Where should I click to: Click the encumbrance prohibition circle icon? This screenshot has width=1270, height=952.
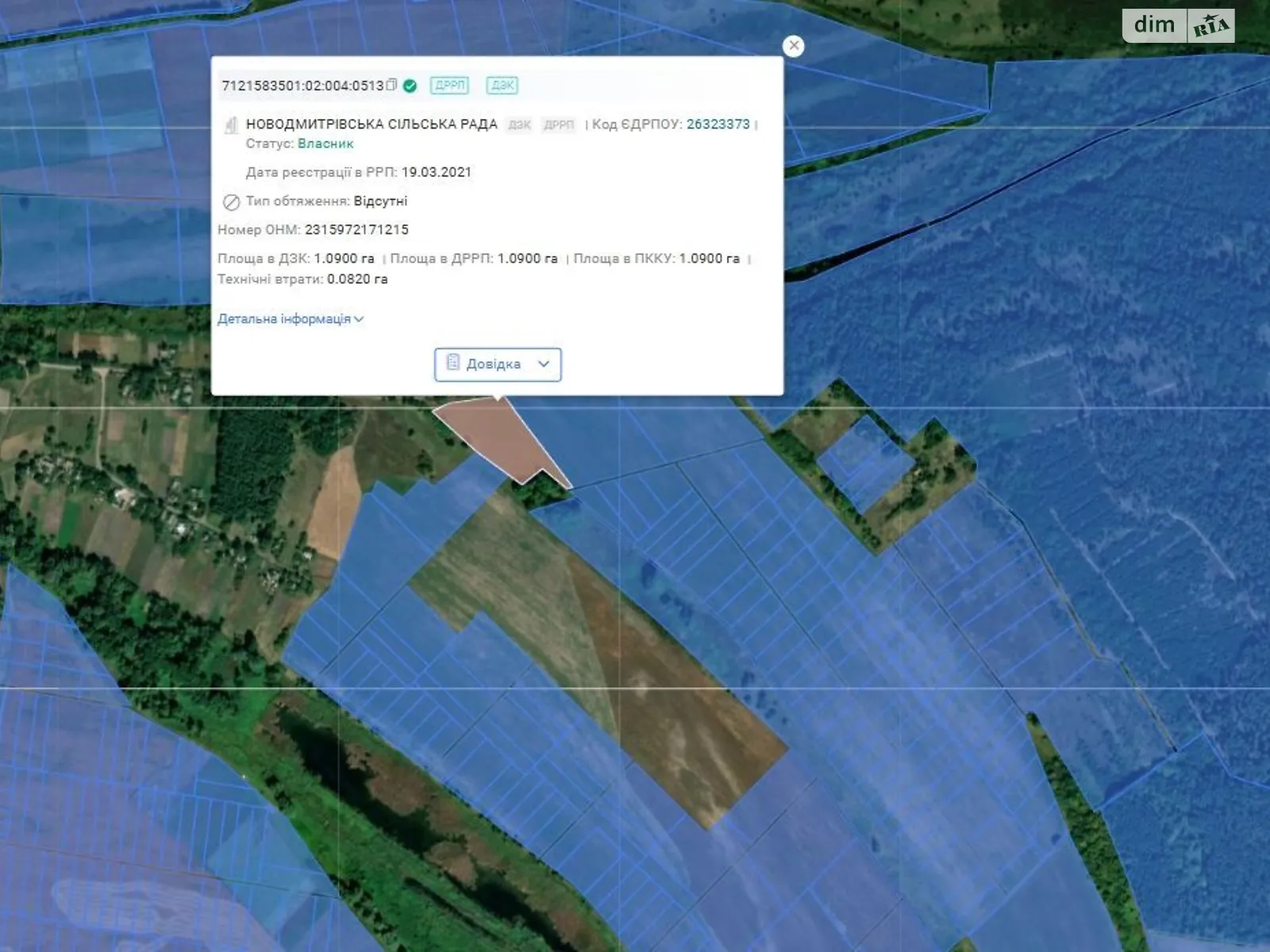(x=231, y=202)
